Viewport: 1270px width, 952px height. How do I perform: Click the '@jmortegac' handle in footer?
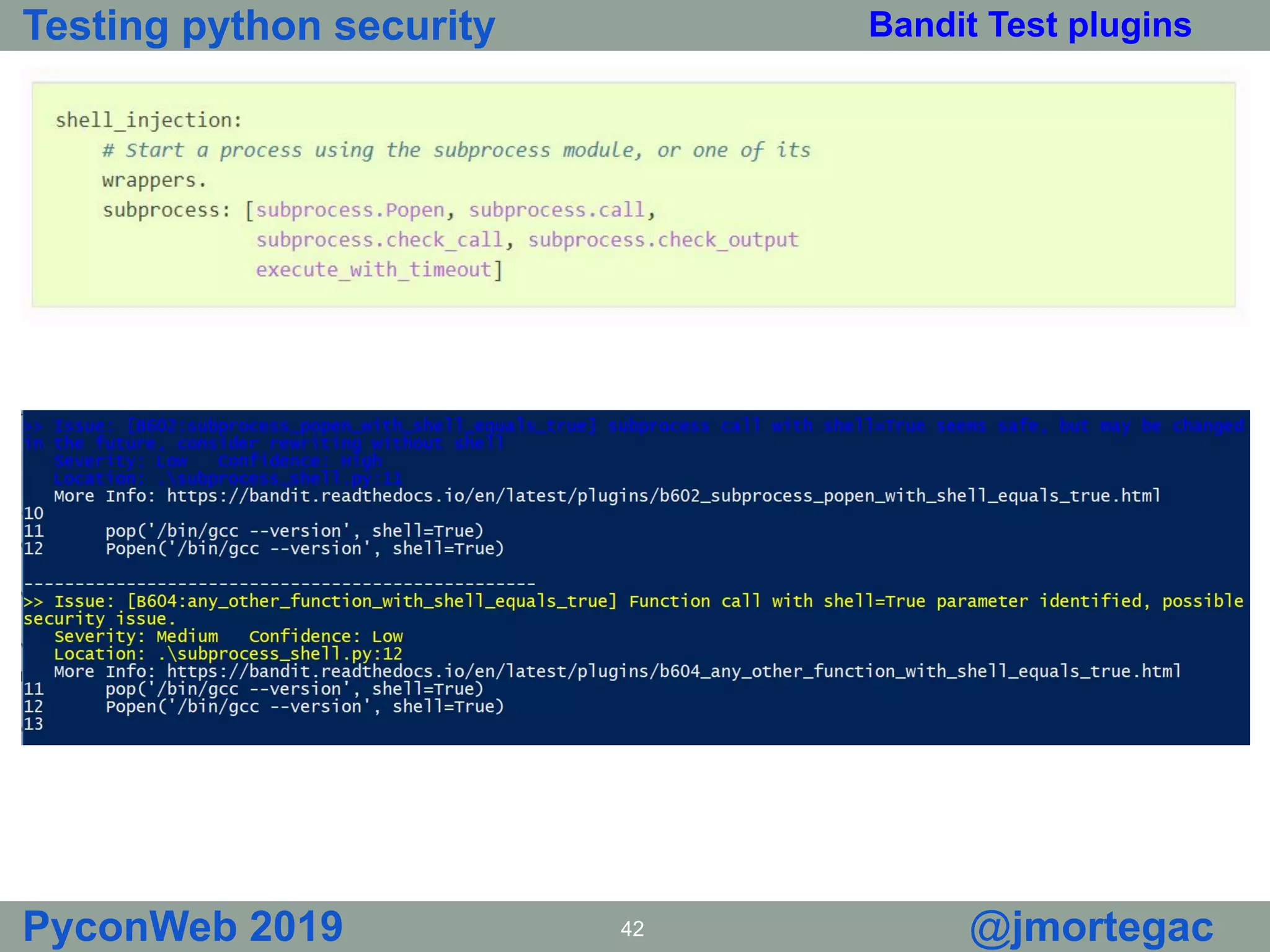[1091, 928]
